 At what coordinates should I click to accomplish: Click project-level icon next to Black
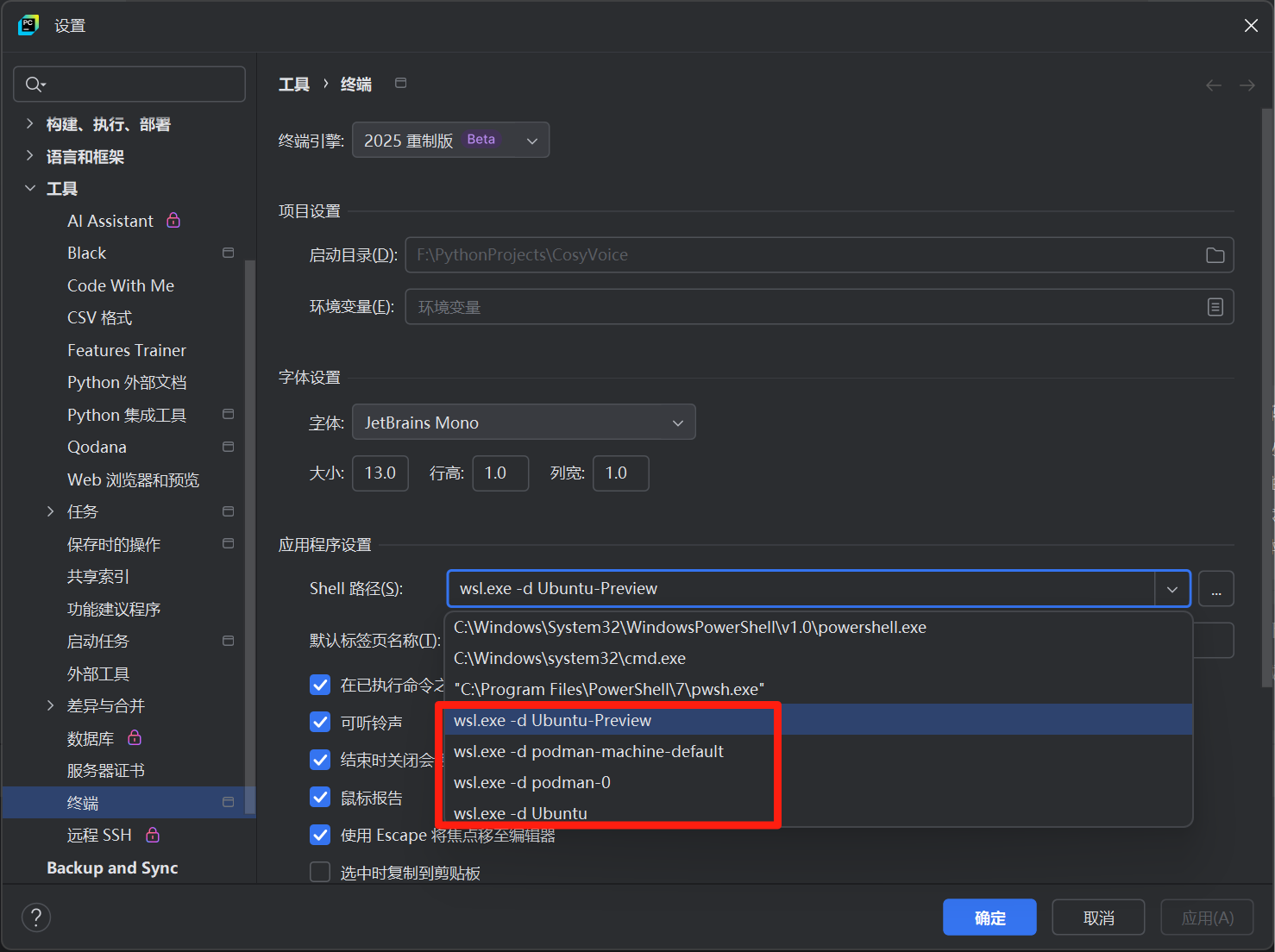(228, 253)
